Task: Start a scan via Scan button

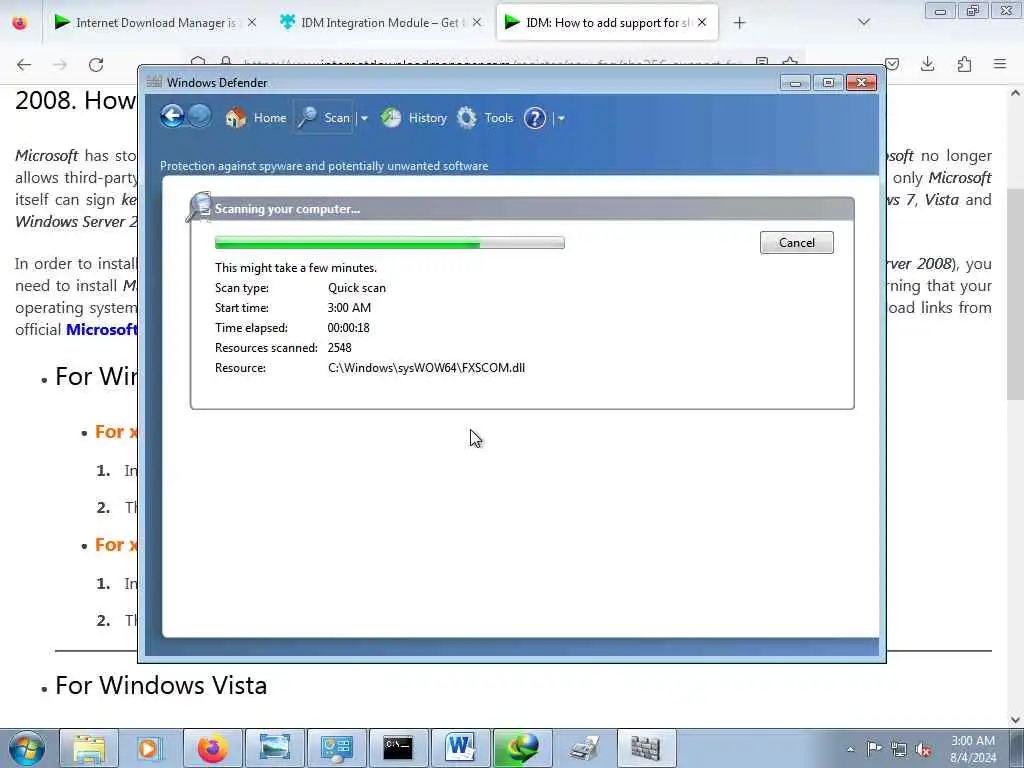Action: tap(324, 118)
